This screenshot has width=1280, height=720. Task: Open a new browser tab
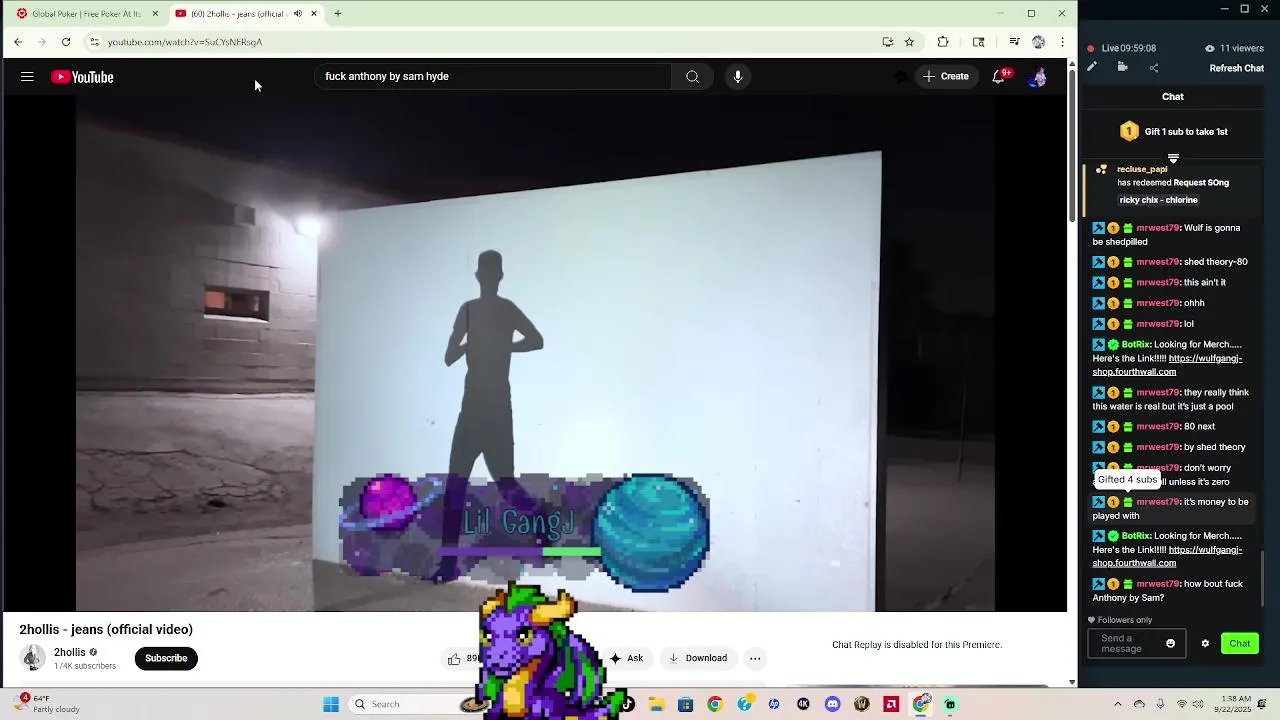click(338, 14)
